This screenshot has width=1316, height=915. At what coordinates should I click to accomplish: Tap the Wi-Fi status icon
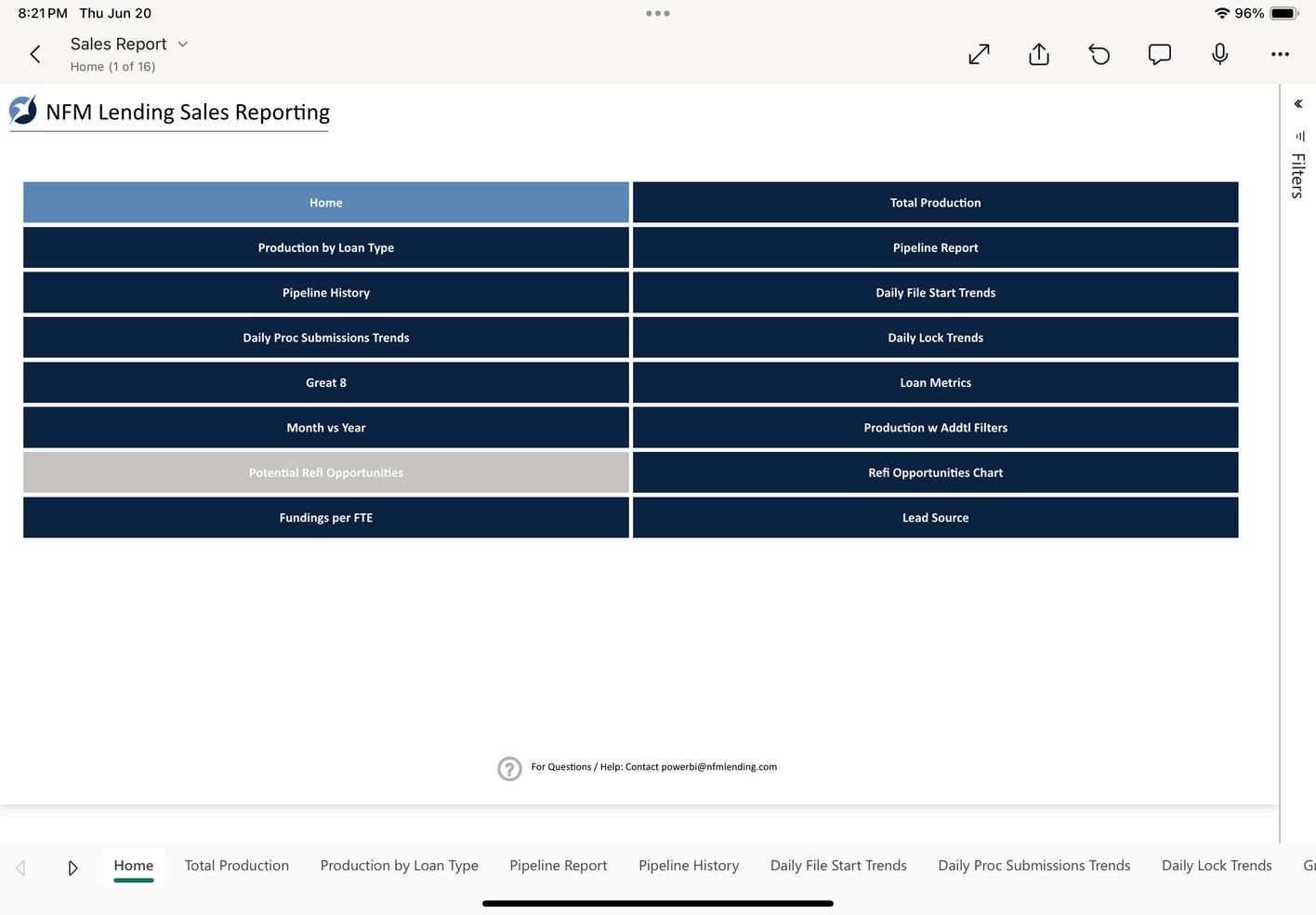(1222, 13)
